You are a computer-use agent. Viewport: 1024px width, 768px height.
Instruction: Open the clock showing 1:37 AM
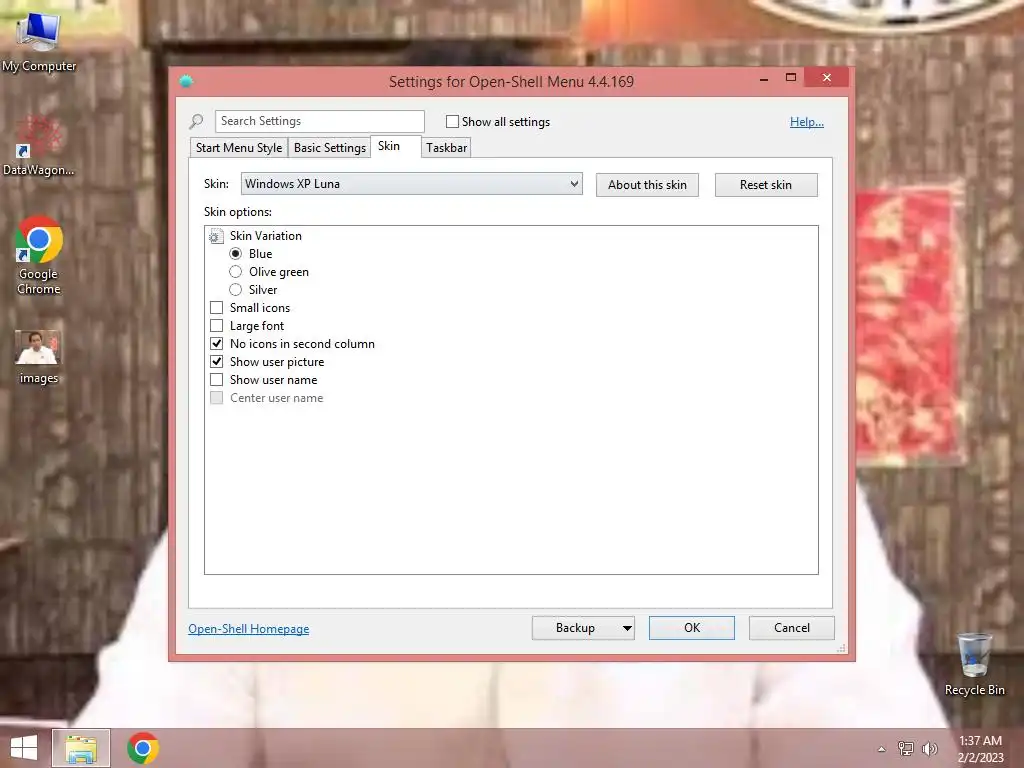coord(980,748)
